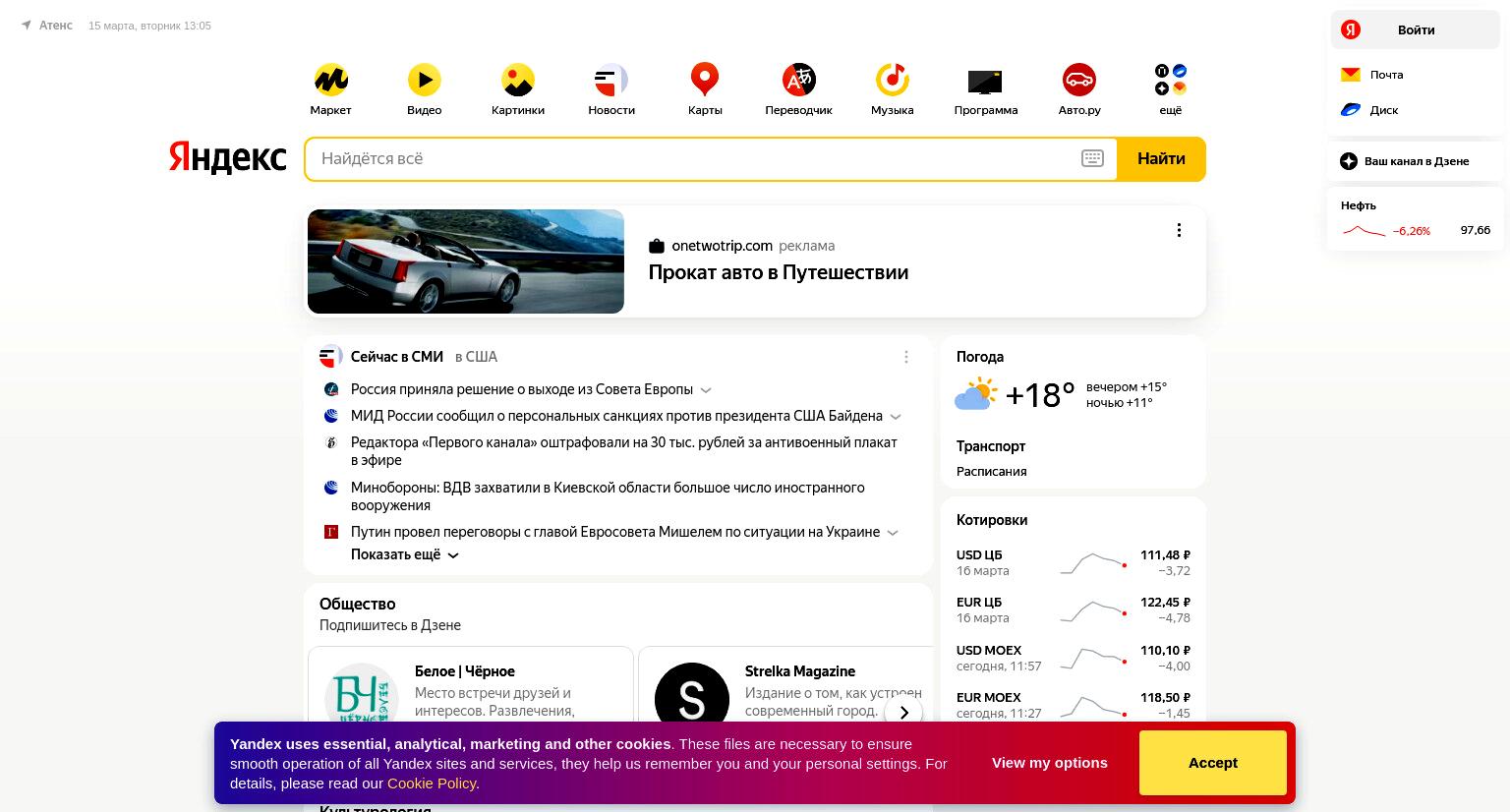The image size is (1510, 812).
Task: Open the Программа TV guide icon
Action: click(x=985, y=81)
